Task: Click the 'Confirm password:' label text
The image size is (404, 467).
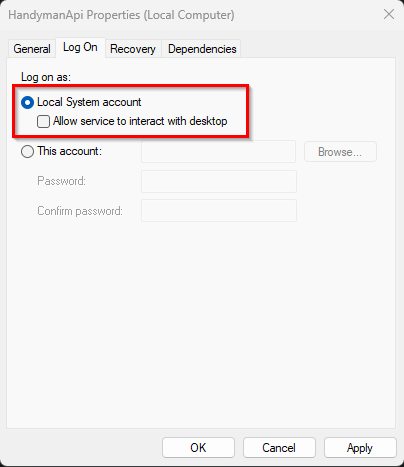Action: tap(80, 211)
